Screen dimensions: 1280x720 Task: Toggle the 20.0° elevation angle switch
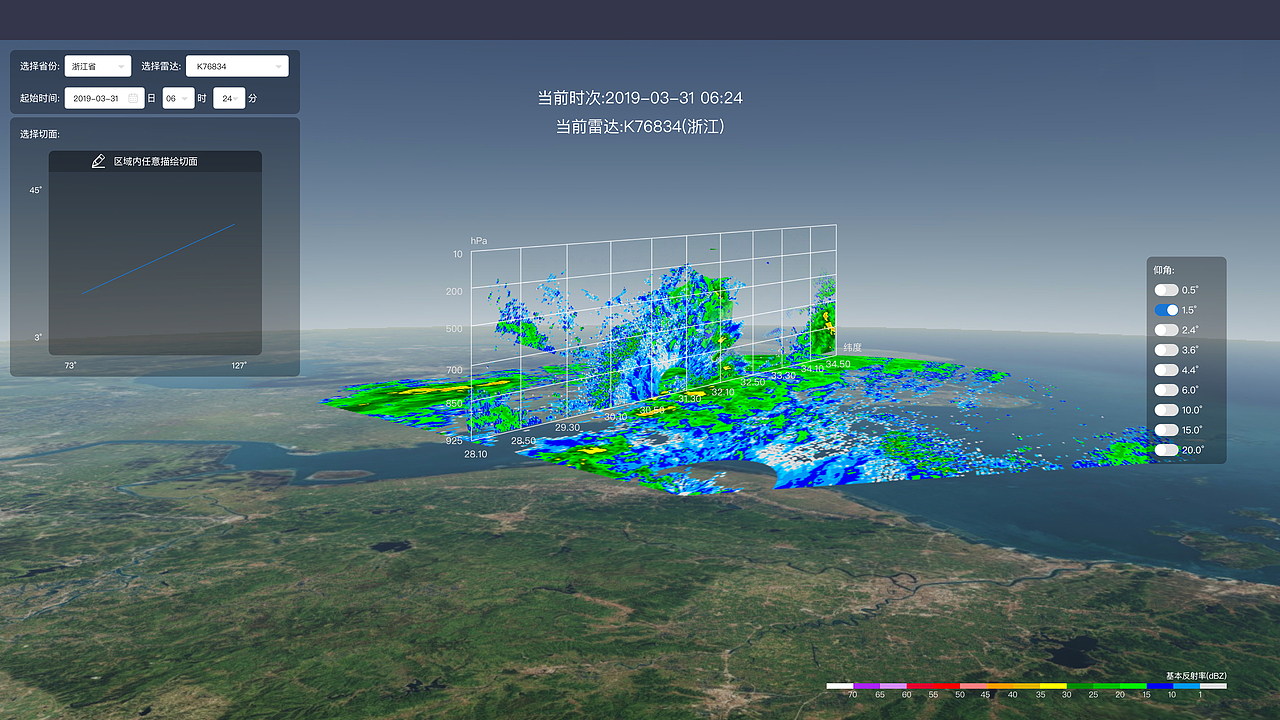click(1166, 450)
